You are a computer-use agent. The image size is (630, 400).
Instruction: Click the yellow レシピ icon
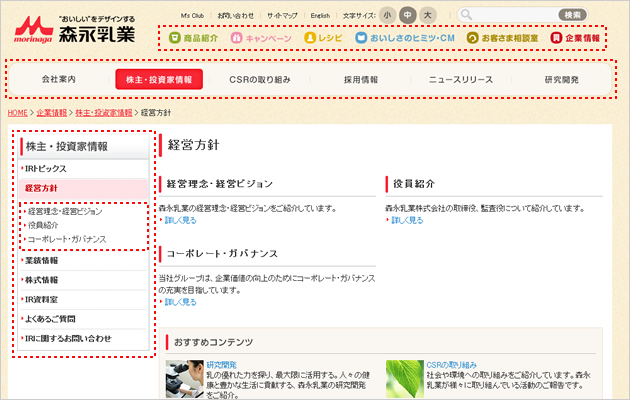coord(310,38)
